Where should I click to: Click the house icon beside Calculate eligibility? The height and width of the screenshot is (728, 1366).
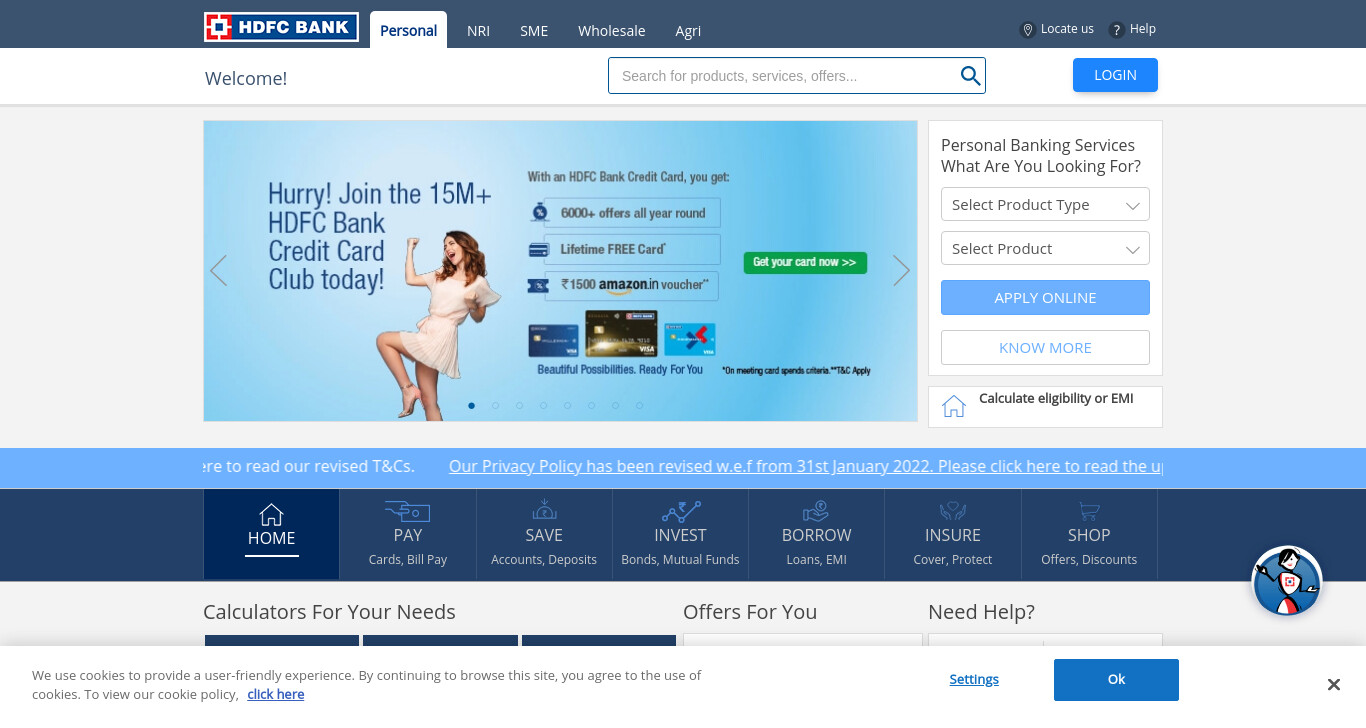point(954,406)
